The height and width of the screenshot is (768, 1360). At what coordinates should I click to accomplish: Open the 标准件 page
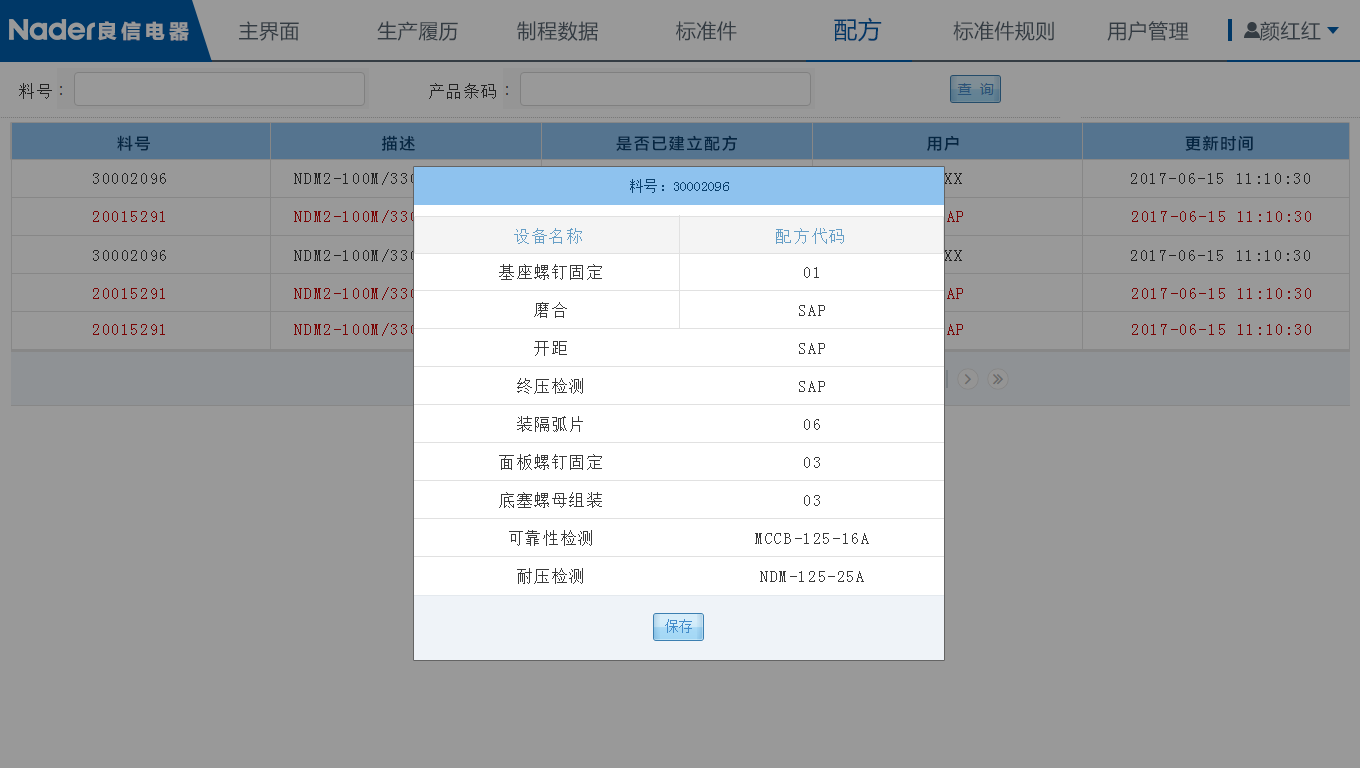click(705, 31)
